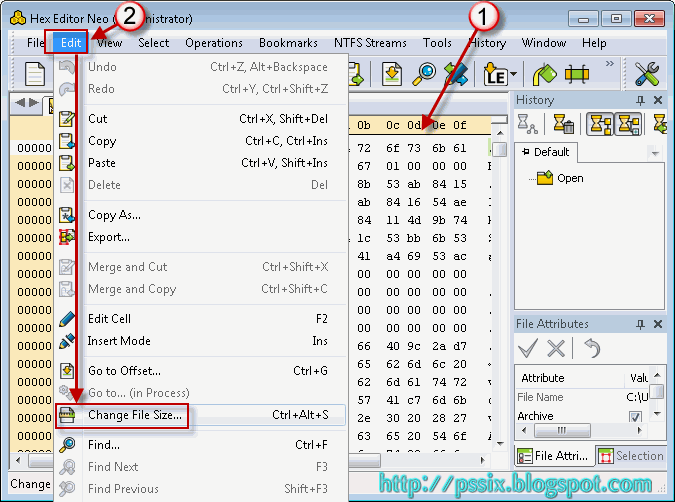Close the File Attributes panel
675x502 pixels.
(658, 324)
